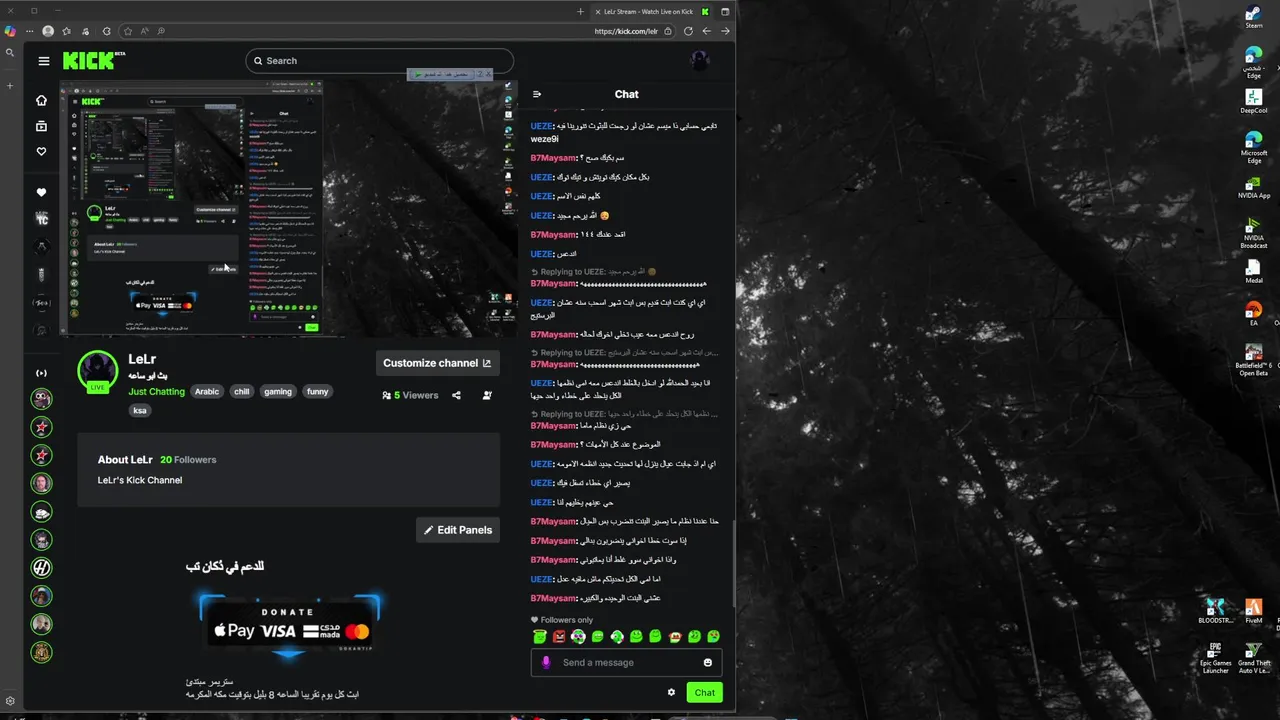Click the wezo9i username in chat
Viewport: 1280px width, 720px height.
544,139
